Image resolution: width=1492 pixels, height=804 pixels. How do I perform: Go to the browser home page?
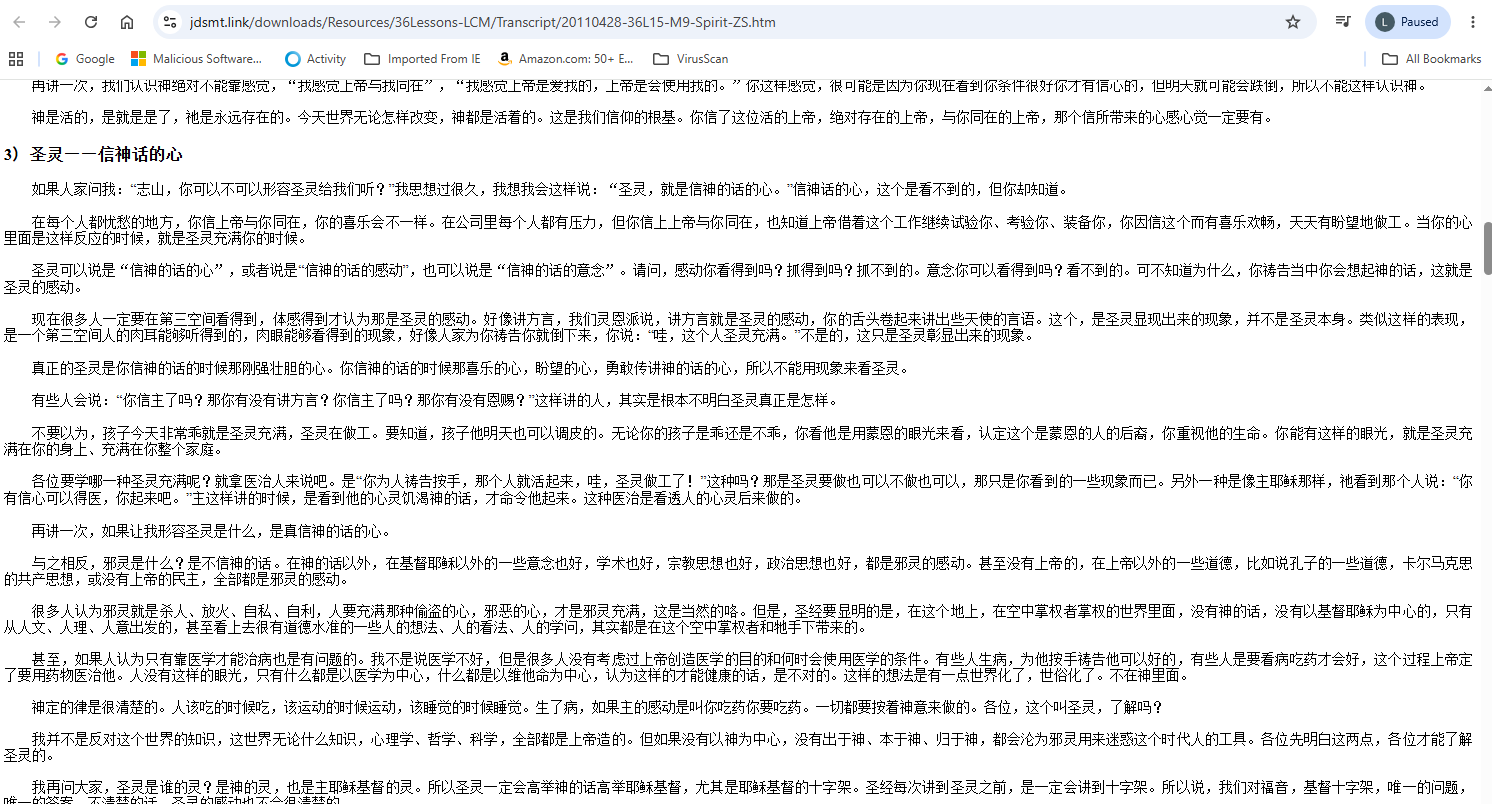click(127, 22)
